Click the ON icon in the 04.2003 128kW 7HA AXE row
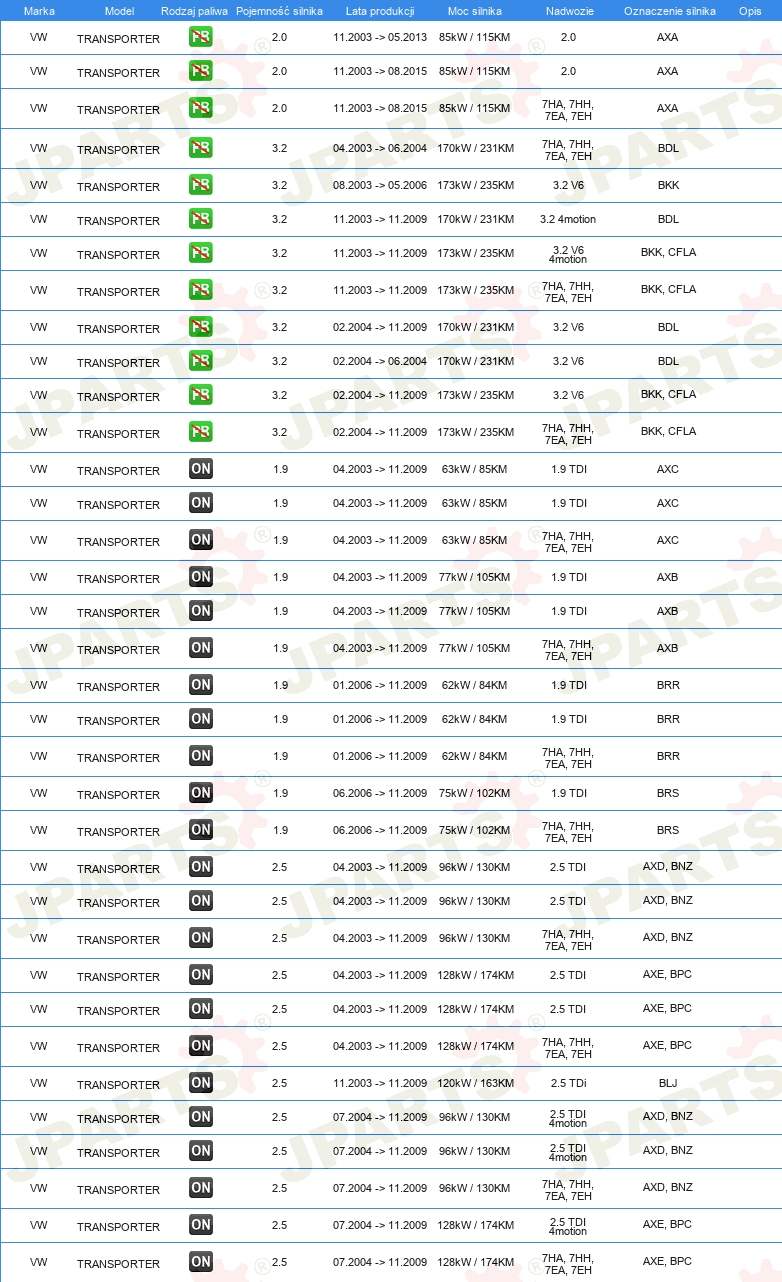Image resolution: width=782 pixels, height=1282 pixels. click(x=201, y=1046)
